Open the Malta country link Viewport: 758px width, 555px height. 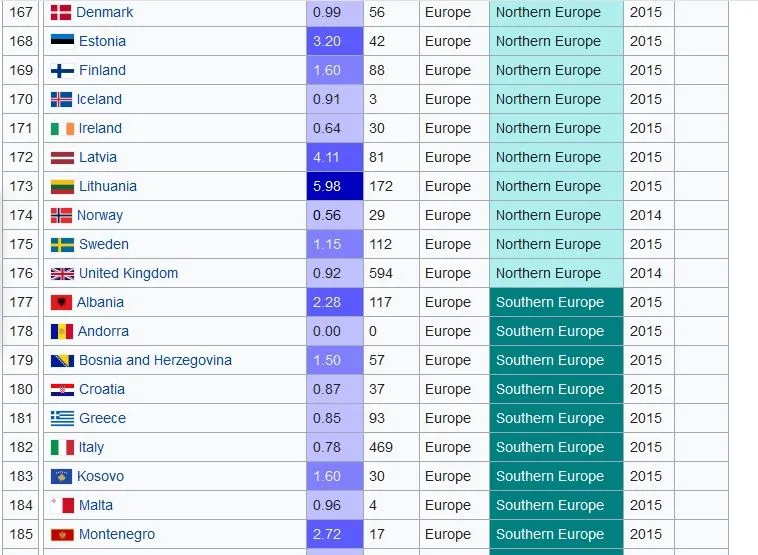[x=96, y=506]
